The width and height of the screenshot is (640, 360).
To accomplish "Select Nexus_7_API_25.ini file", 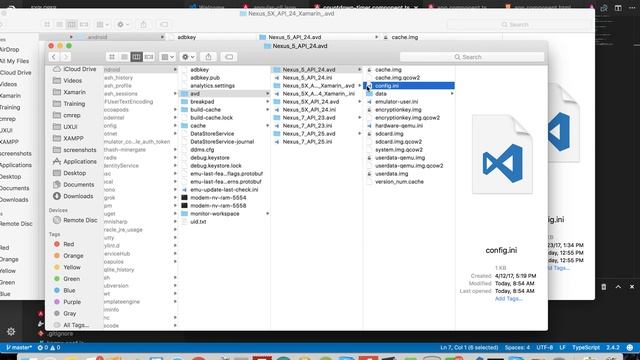I will pos(307,142).
